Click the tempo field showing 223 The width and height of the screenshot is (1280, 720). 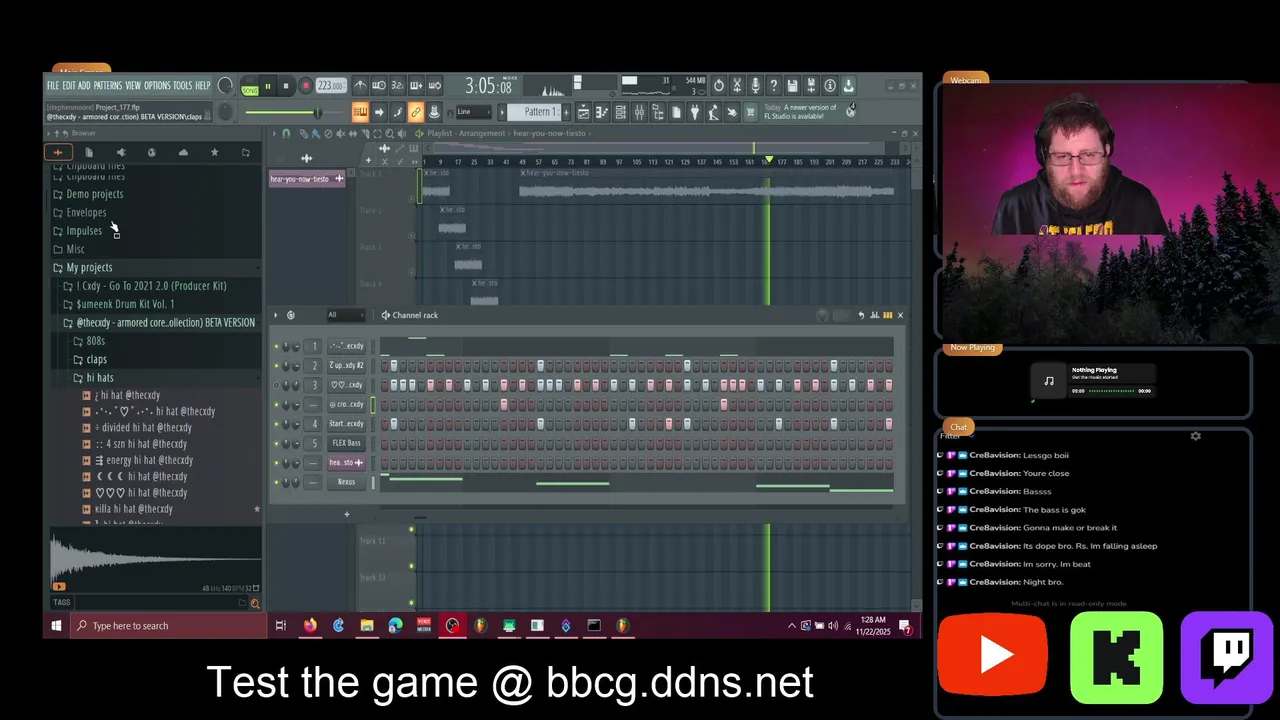330,86
